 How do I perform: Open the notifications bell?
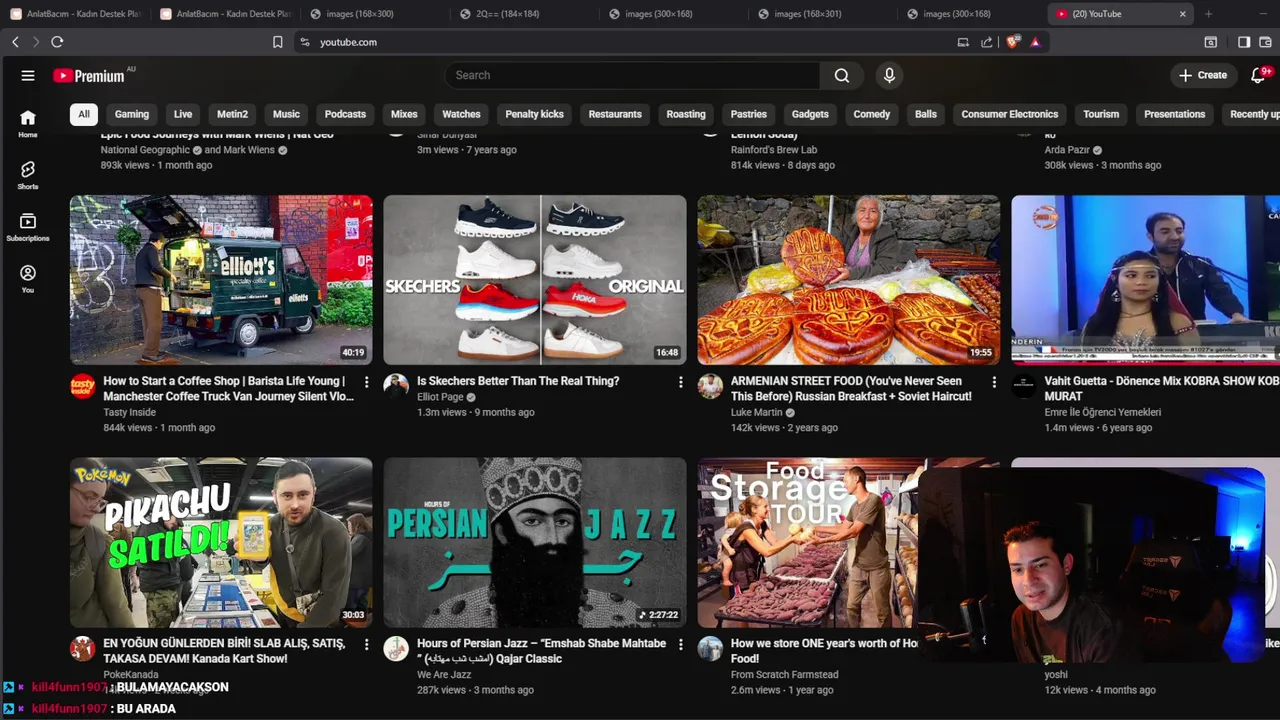click(1258, 75)
